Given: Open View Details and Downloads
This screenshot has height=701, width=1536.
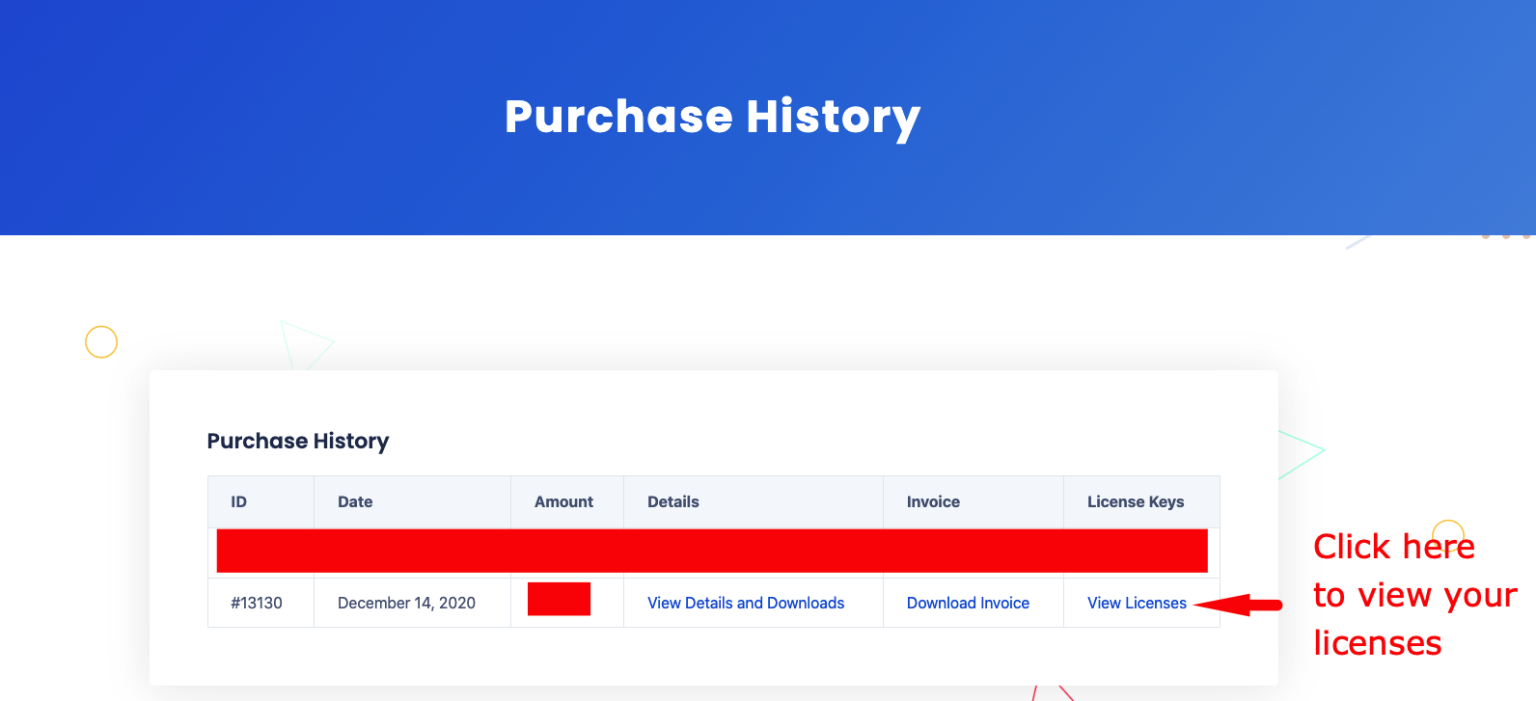Looking at the screenshot, I should coord(745,603).
